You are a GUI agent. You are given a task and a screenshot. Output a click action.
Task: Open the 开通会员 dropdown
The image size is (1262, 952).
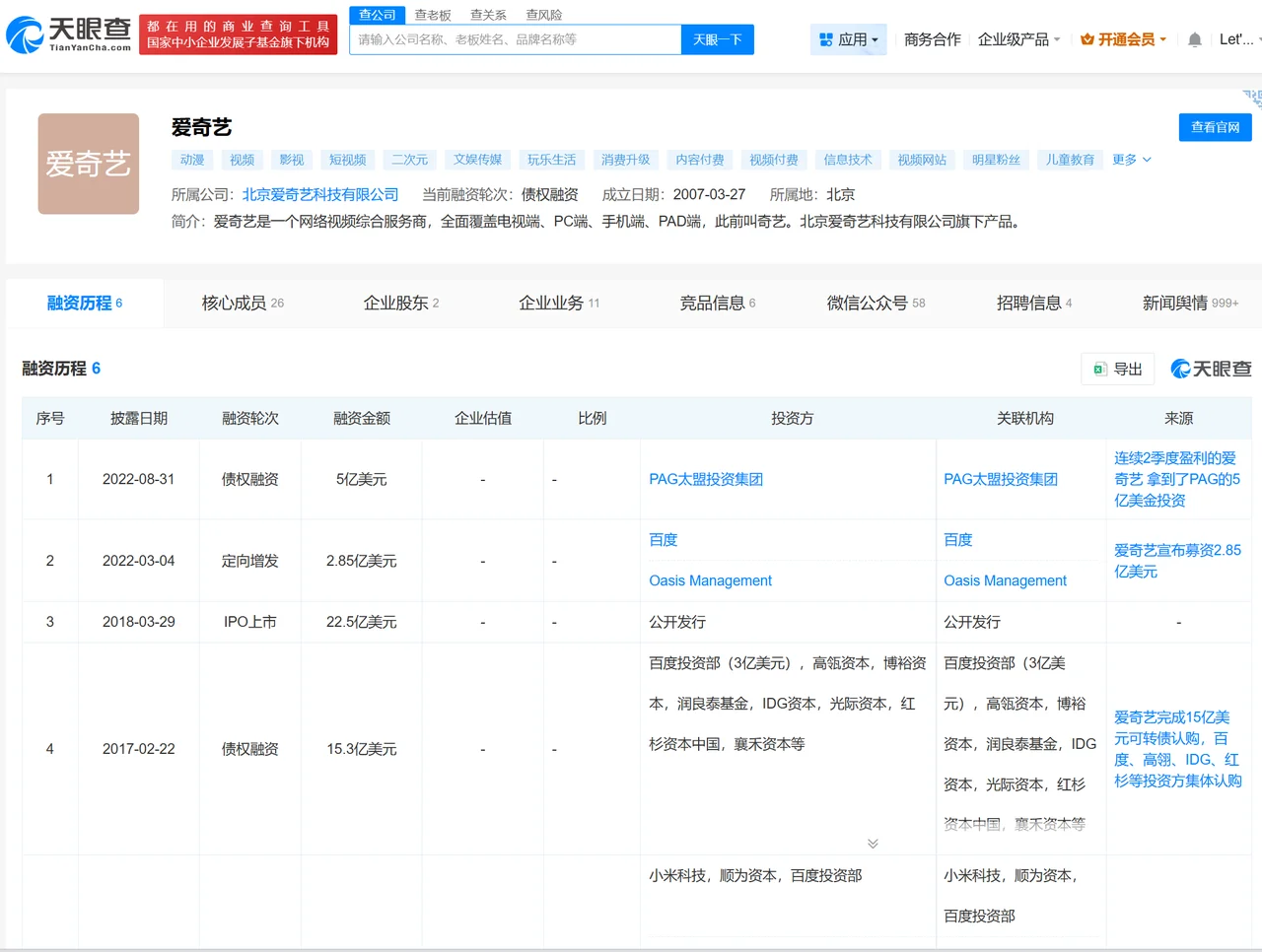pos(1123,39)
